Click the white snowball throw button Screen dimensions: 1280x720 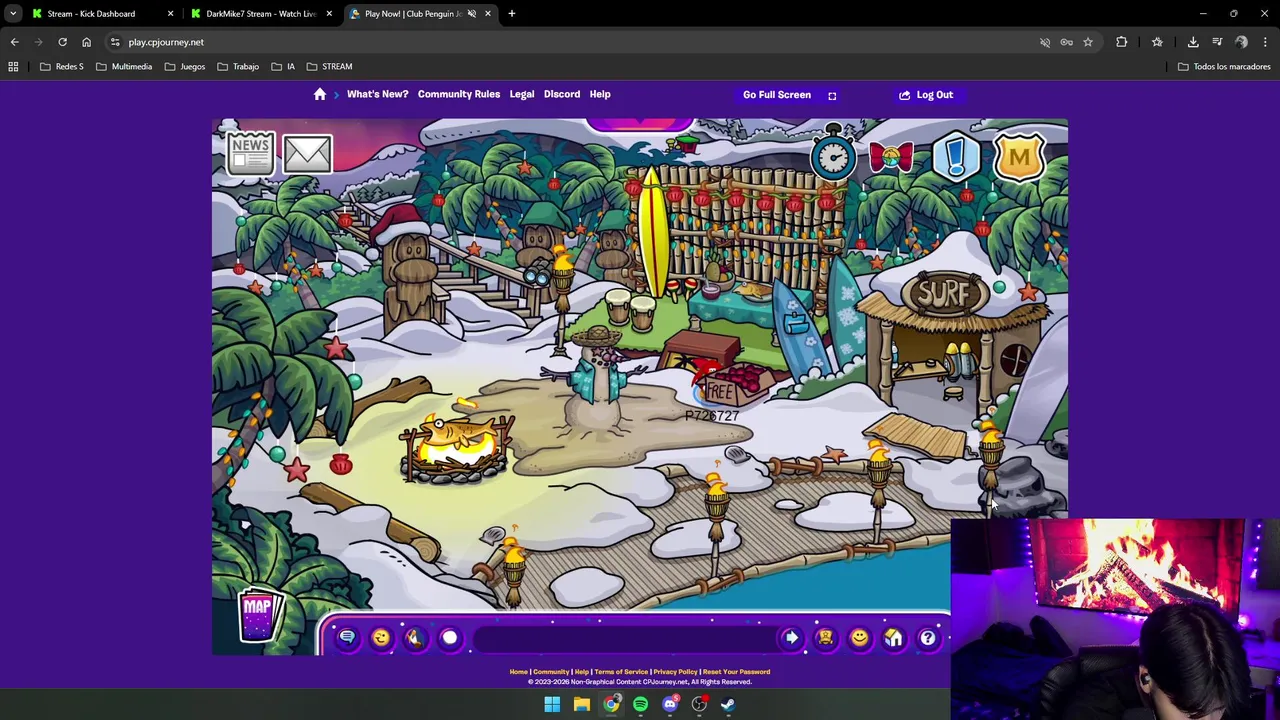449,638
